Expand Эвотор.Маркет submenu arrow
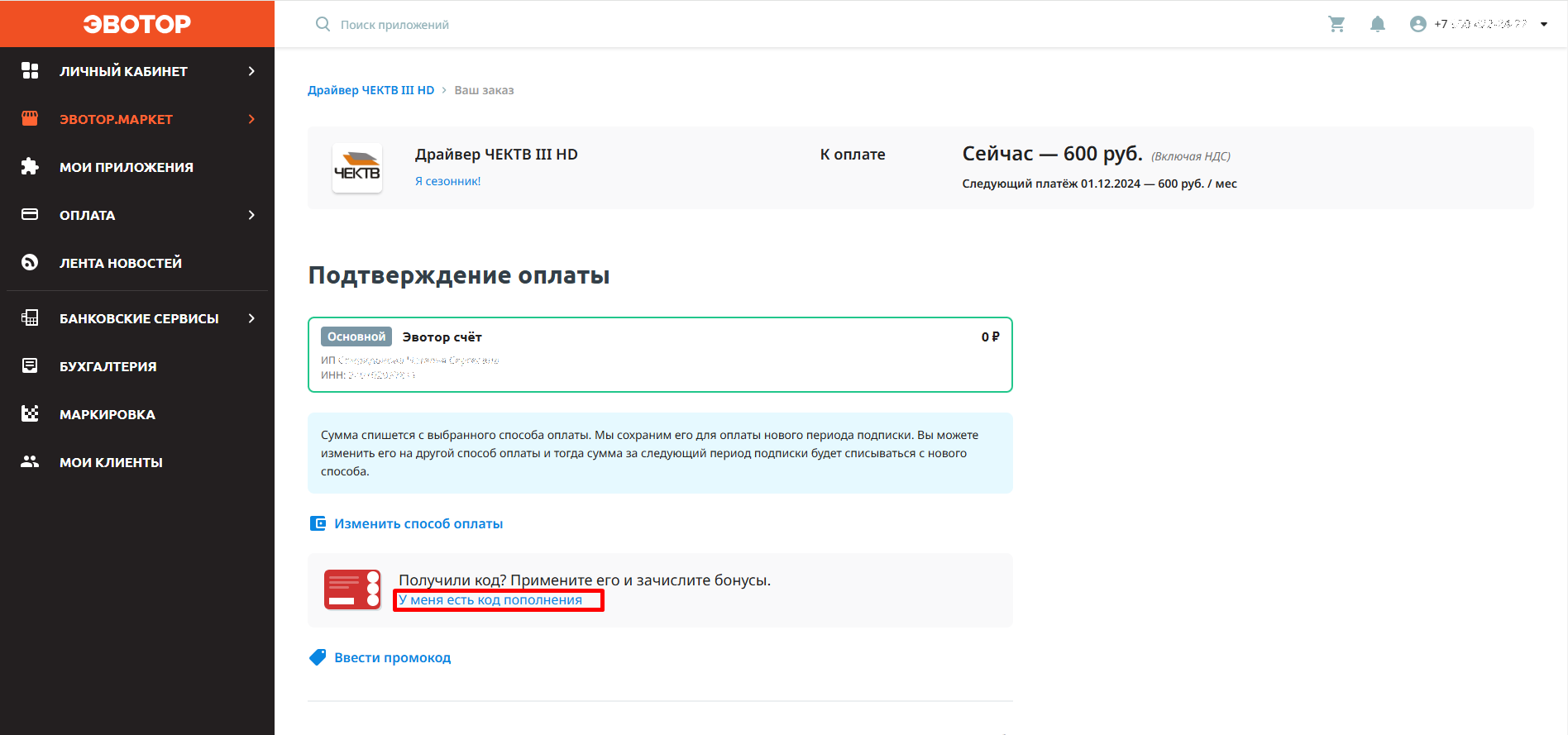The image size is (1568, 735). [x=251, y=119]
